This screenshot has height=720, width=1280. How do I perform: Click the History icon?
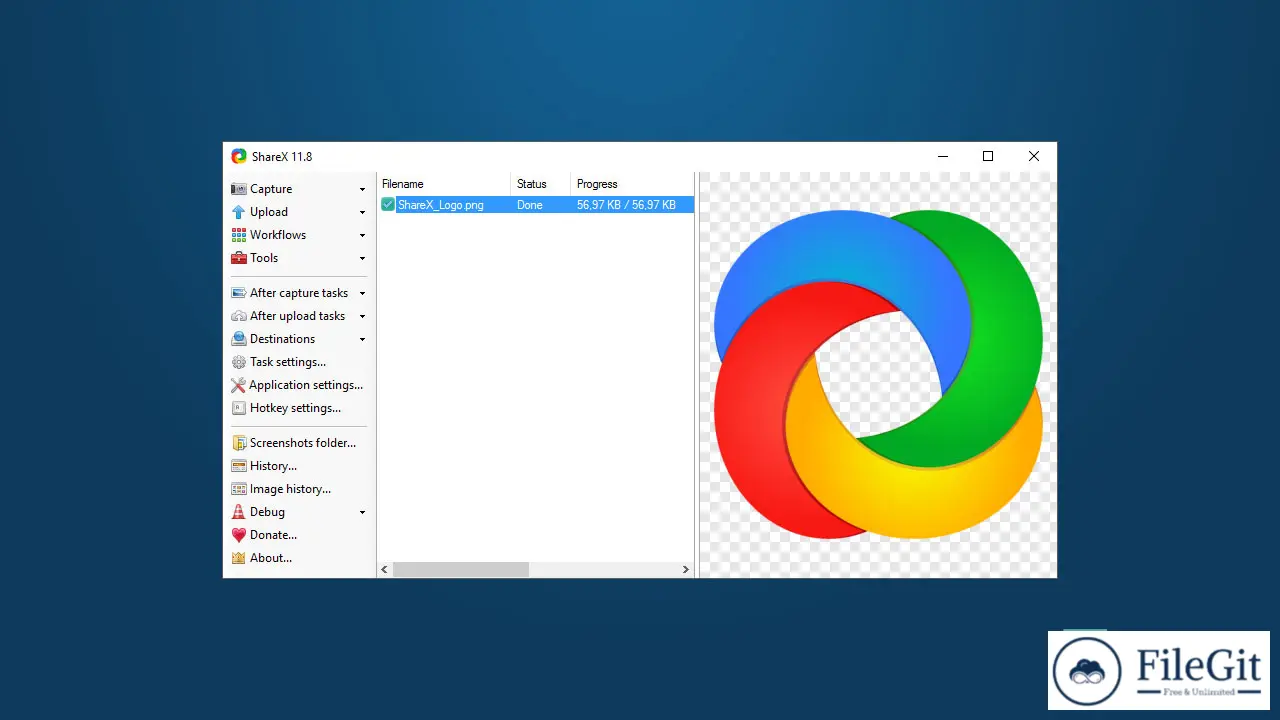pyautogui.click(x=238, y=466)
